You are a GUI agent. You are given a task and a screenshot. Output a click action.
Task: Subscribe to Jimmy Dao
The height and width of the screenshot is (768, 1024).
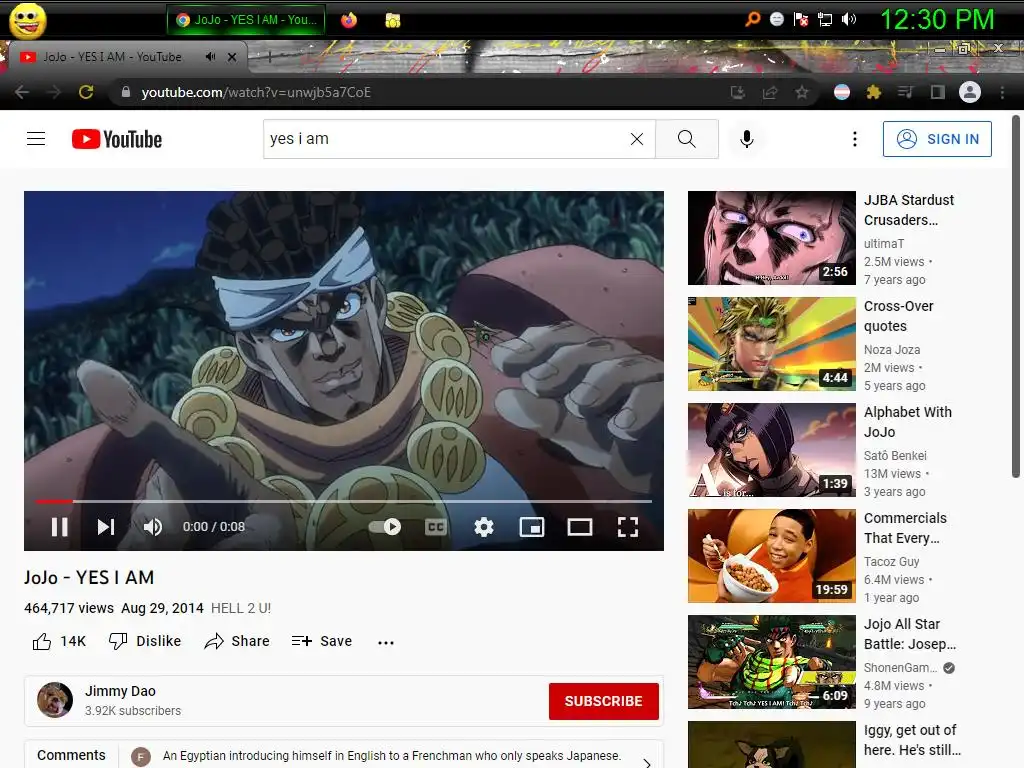click(x=603, y=701)
